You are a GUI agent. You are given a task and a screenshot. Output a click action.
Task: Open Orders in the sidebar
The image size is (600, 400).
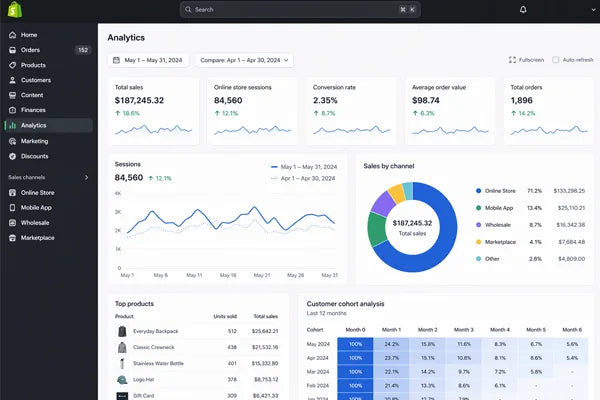click(49, 50)
